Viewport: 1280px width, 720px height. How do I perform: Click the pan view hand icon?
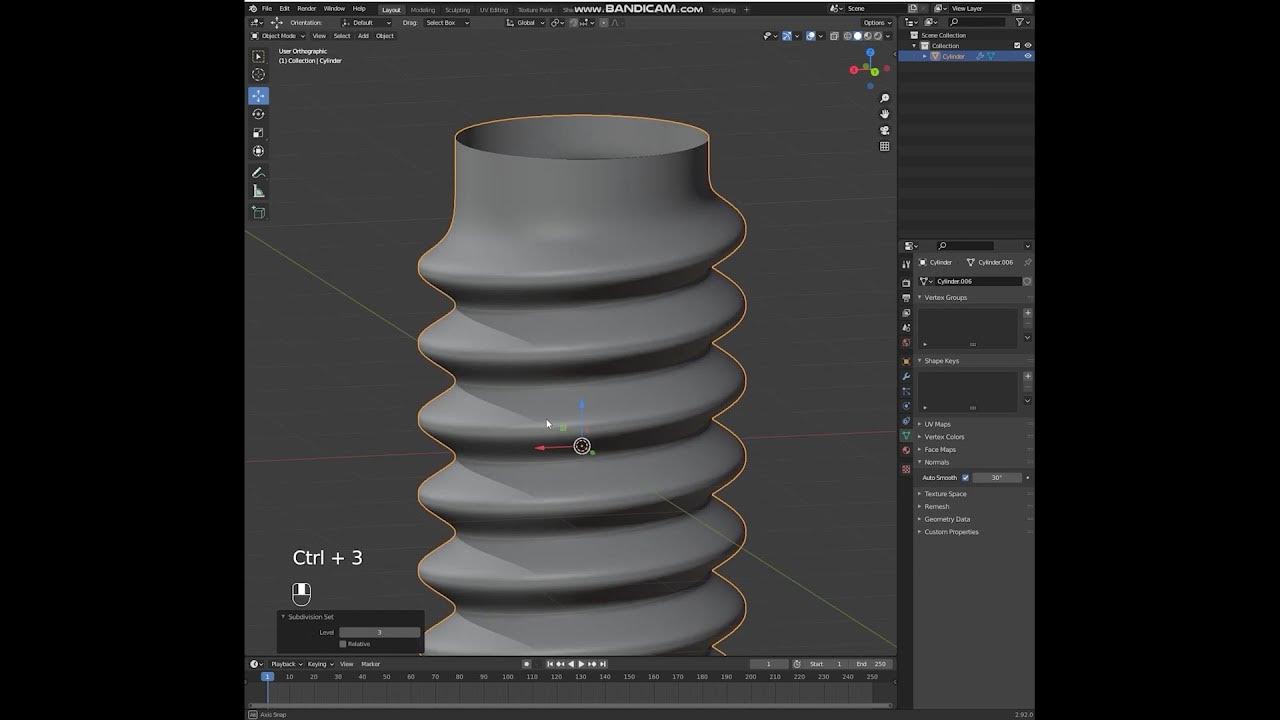click(x=884, y=114)
